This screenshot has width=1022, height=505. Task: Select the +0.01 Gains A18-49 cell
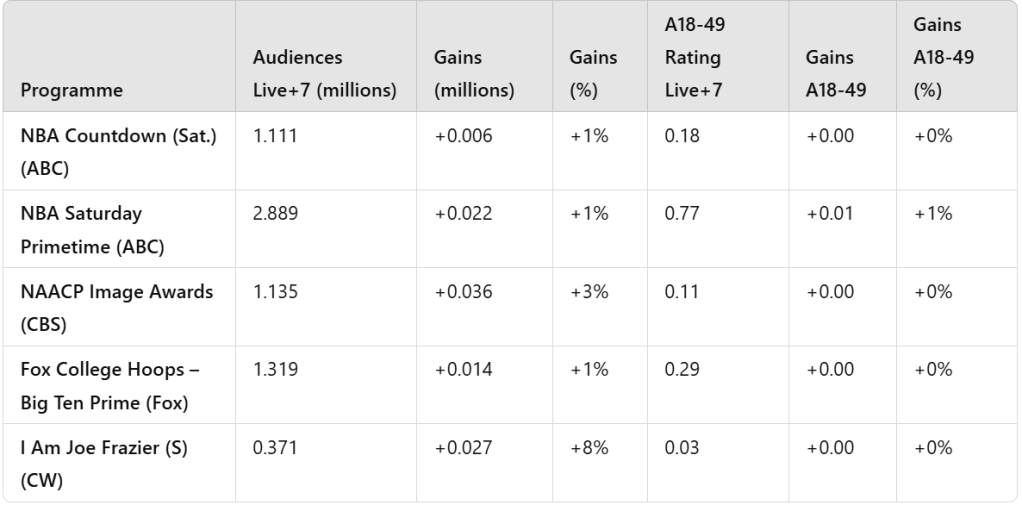point(829,213)
